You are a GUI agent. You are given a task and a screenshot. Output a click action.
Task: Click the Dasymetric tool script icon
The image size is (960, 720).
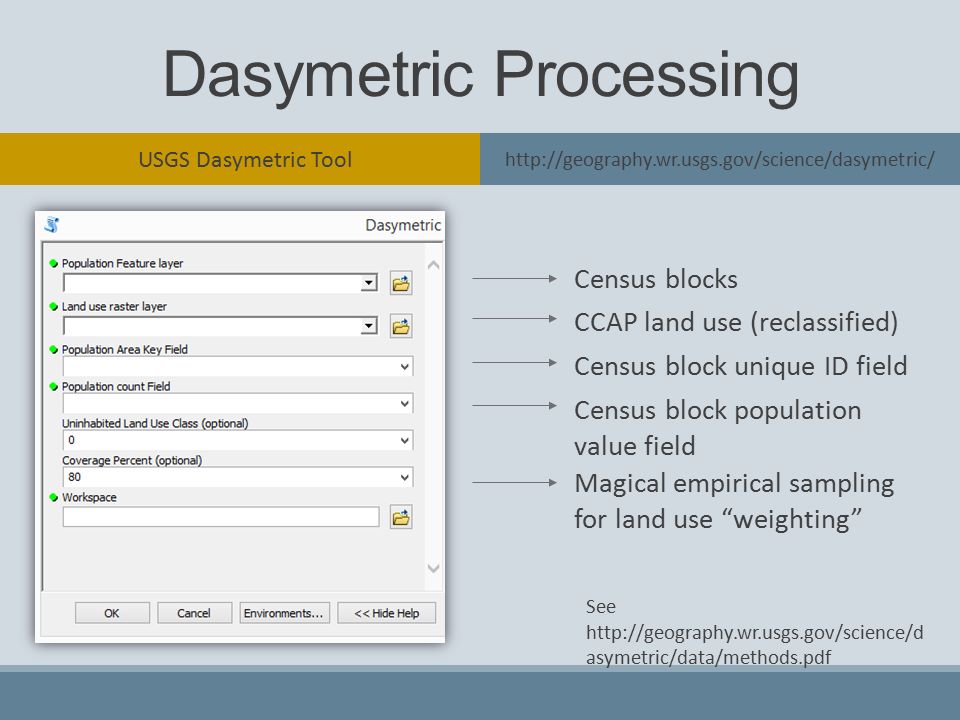coord(52,225)
